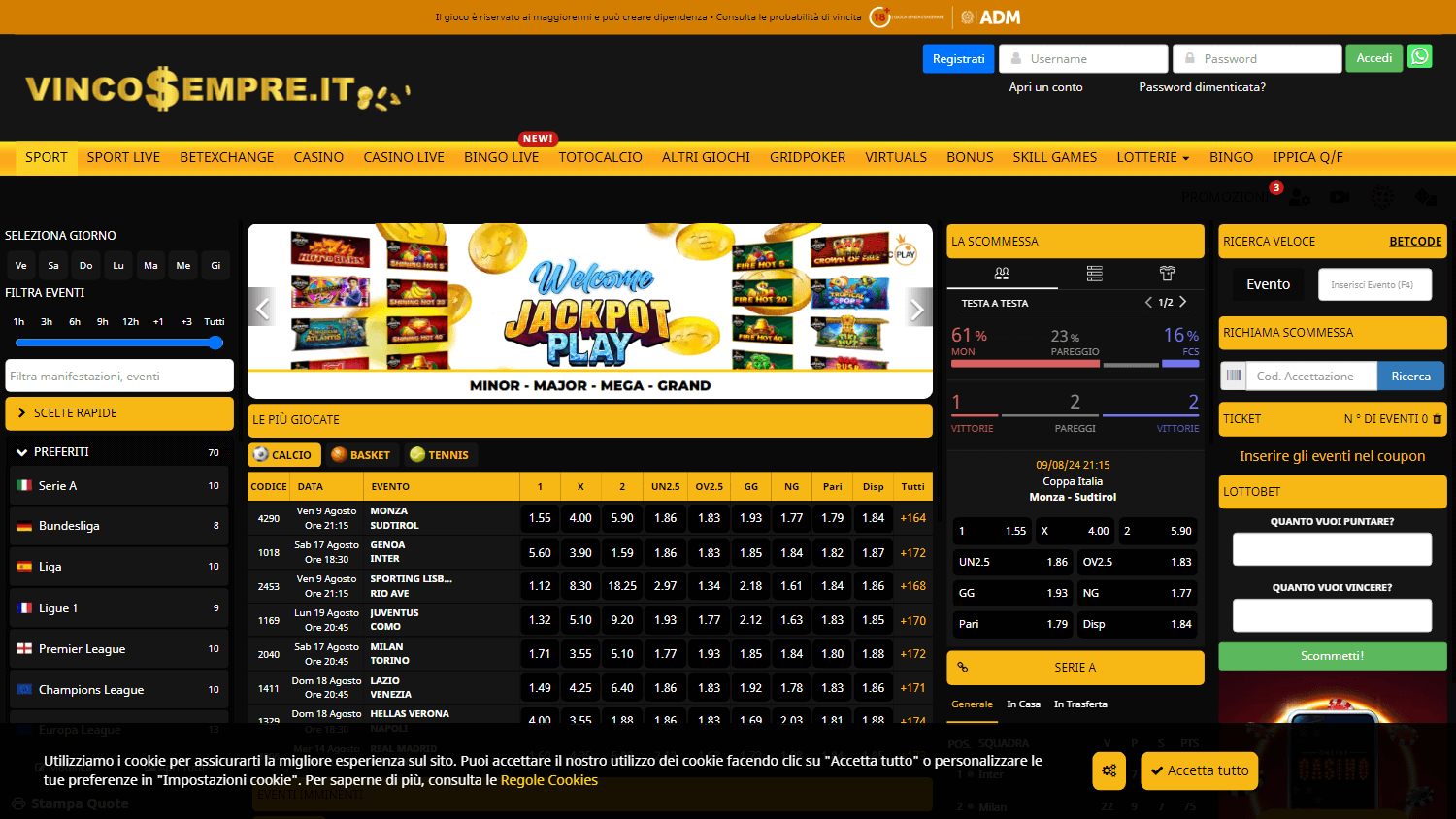Switch to BASKET tab
Screen dimensions: 1456x819
pos(360,454)
